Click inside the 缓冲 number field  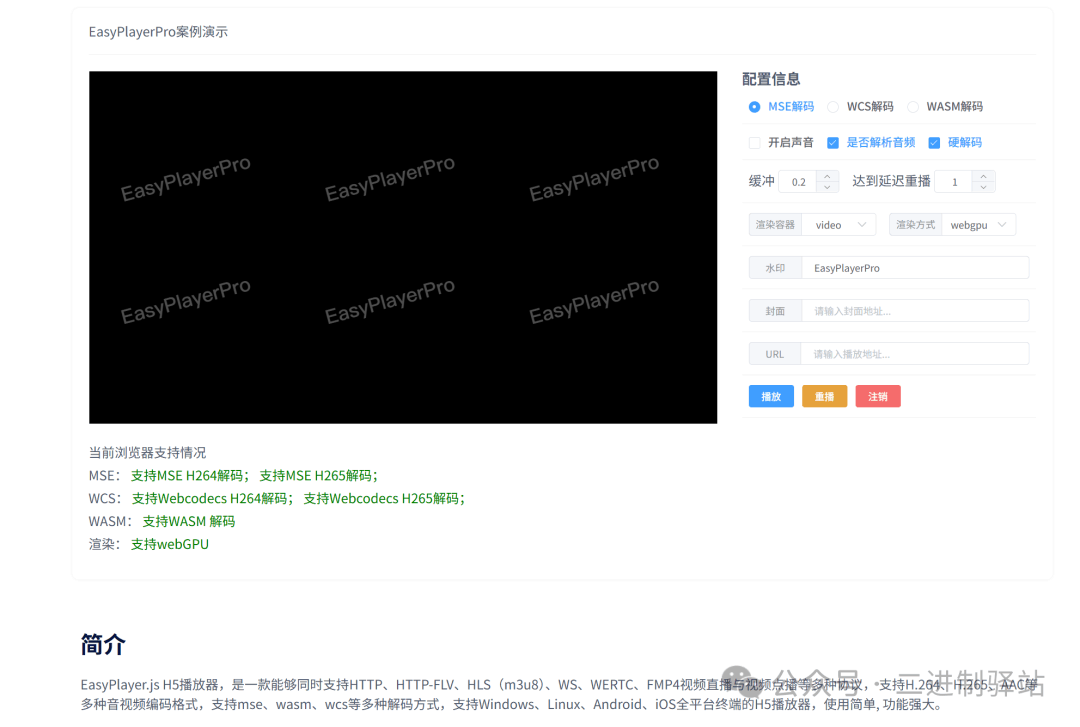click(x=799, y=182)
